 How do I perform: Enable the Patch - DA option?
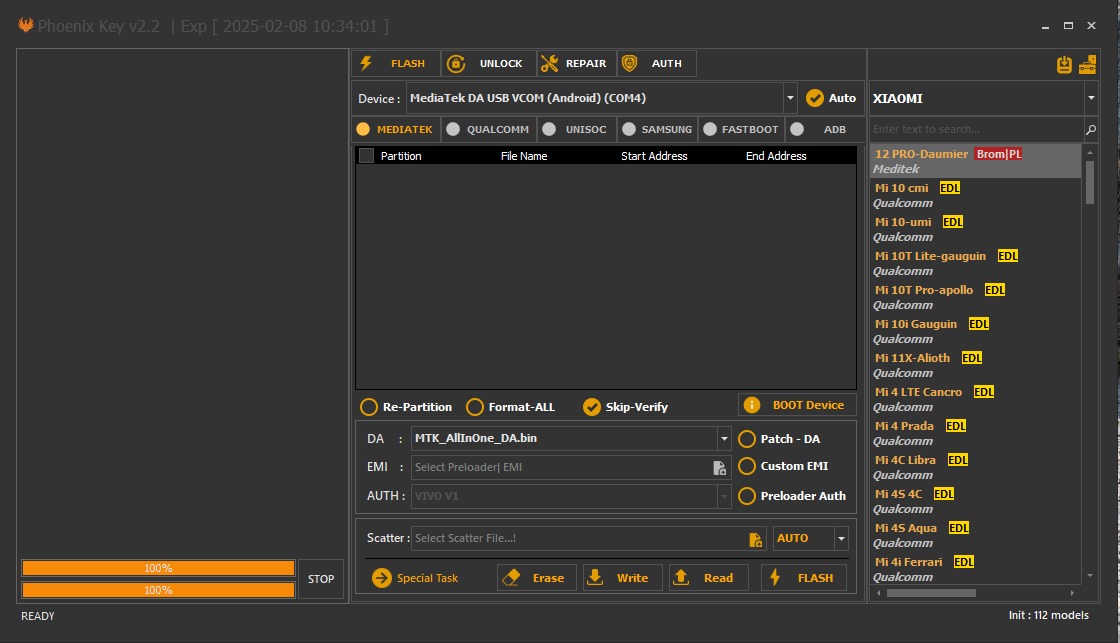click(747, 439)
